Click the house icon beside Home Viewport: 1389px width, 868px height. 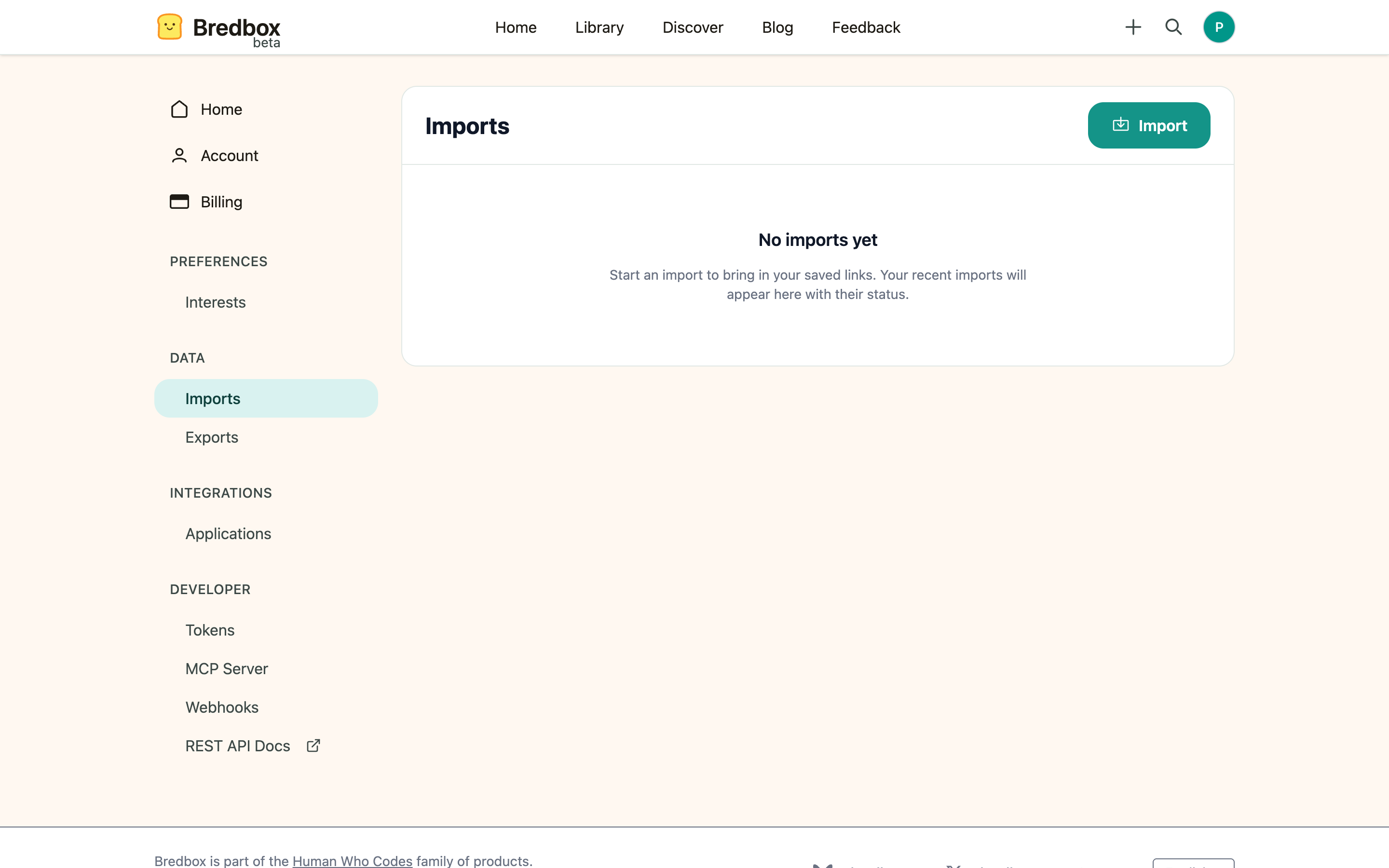[x=179, y=109]
